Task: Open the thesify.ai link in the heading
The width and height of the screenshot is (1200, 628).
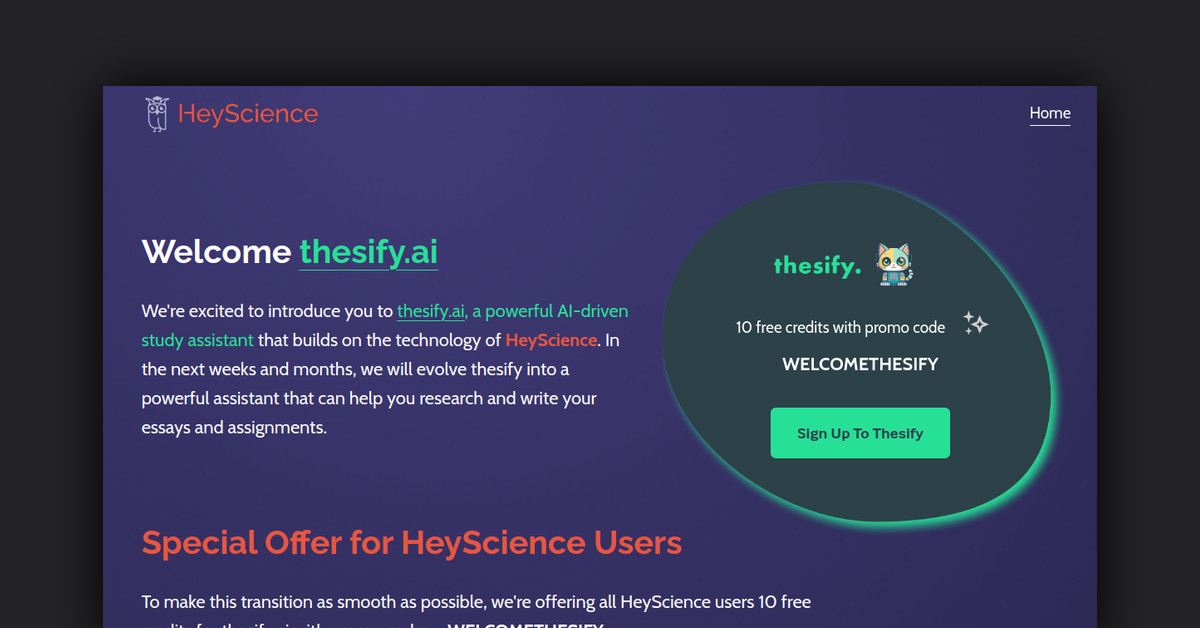Action: tap(368, 252)
